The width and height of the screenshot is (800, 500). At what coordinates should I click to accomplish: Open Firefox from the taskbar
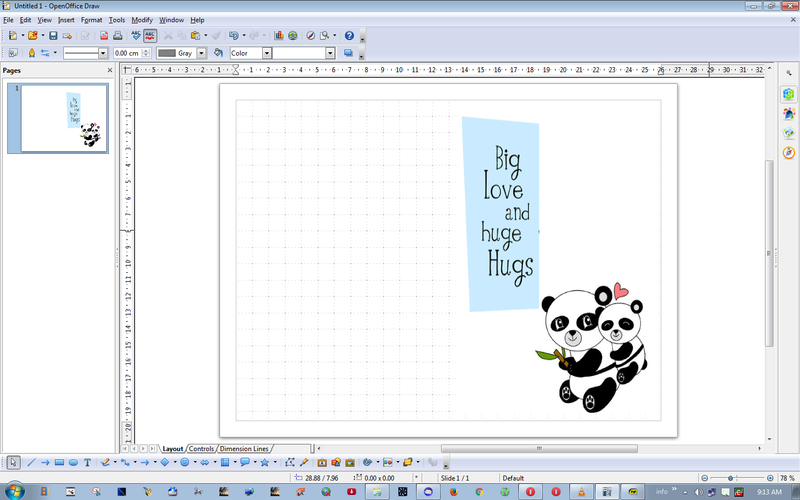point(454,492)
